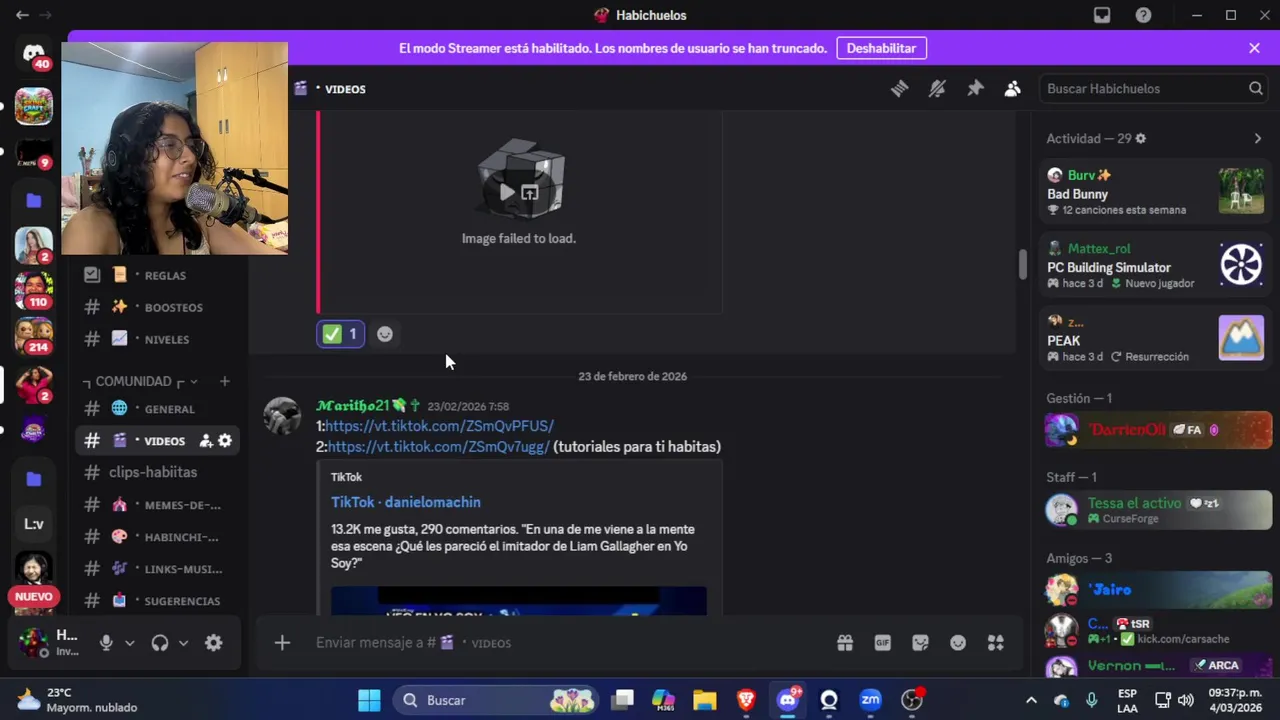This screenshot has width=1280, height=720.
Task: Show pinned messages pin icon
Action: pos(975,89)
